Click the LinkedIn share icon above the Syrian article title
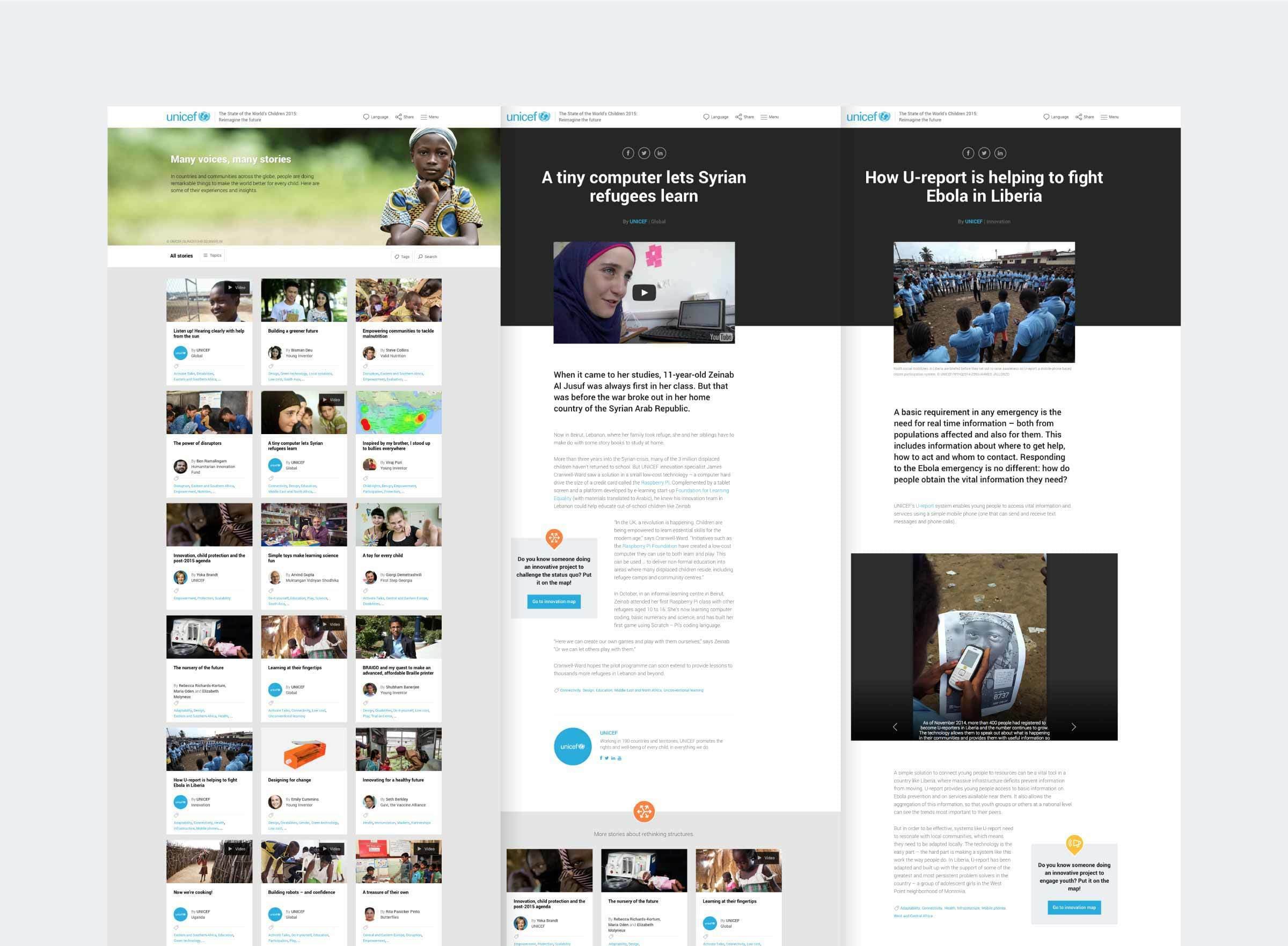Screen dimensions: 1288x946 (660, 153)
